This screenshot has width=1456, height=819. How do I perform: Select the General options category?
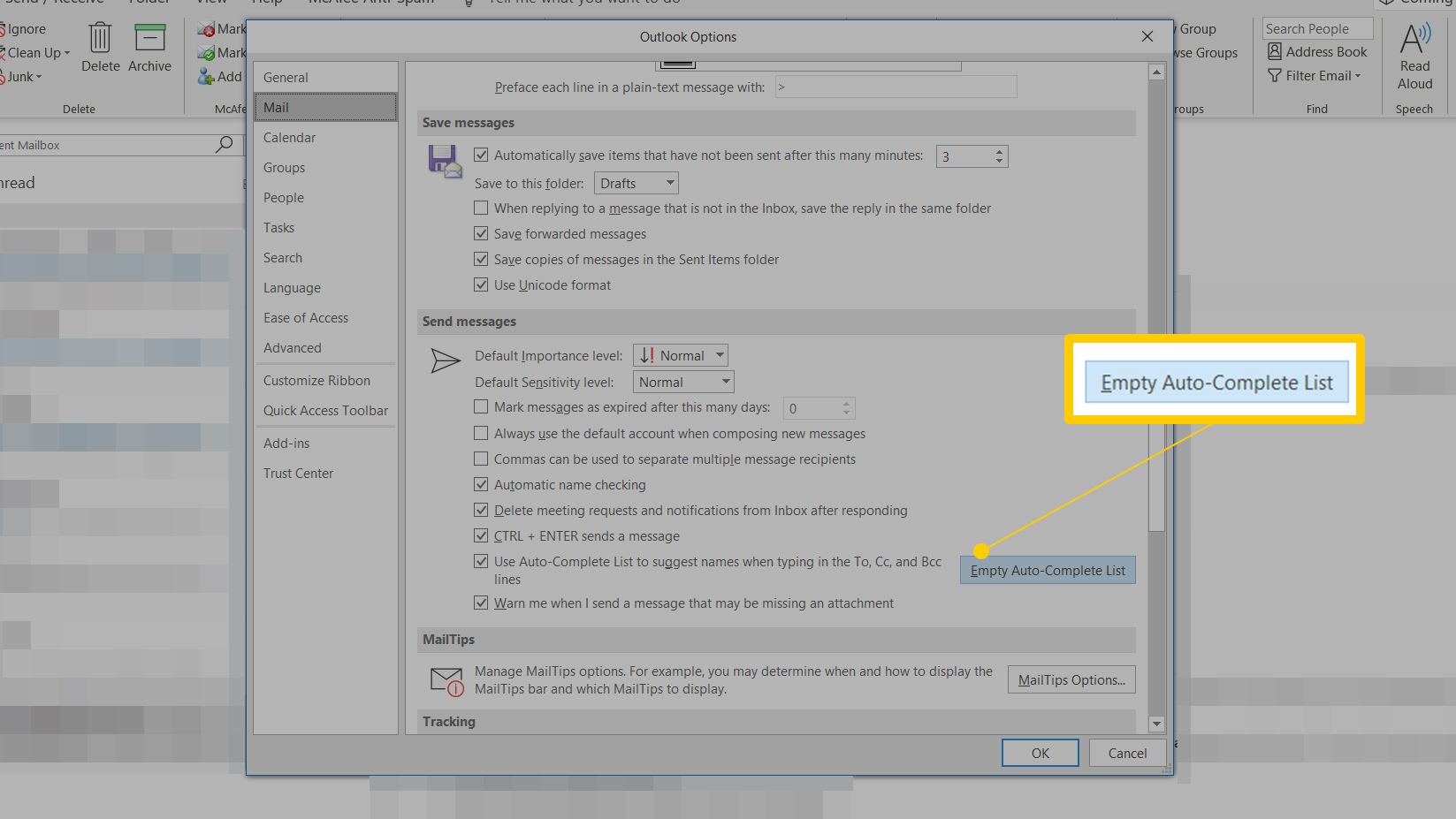tap(325, 78)
